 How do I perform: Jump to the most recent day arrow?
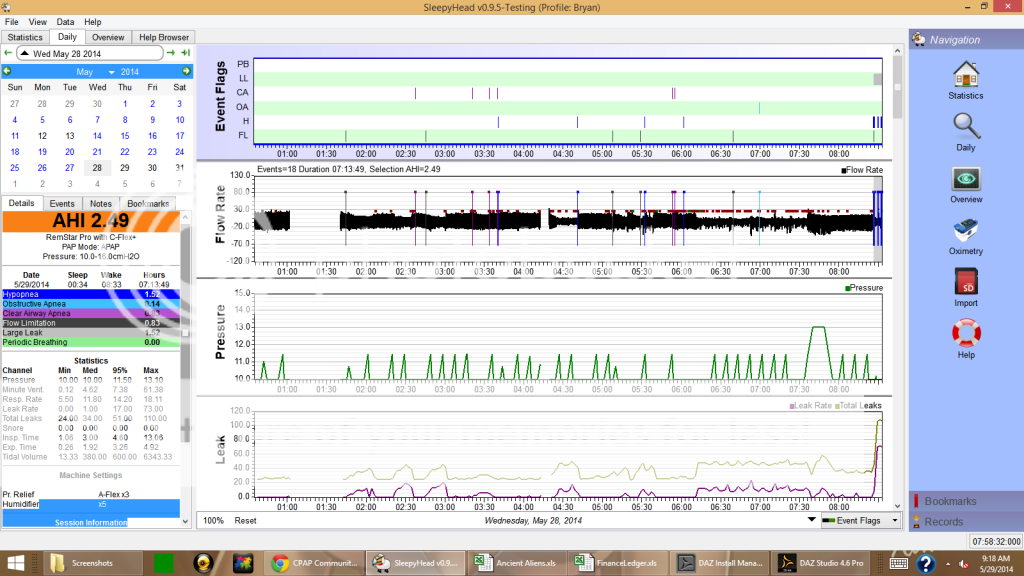185,53
